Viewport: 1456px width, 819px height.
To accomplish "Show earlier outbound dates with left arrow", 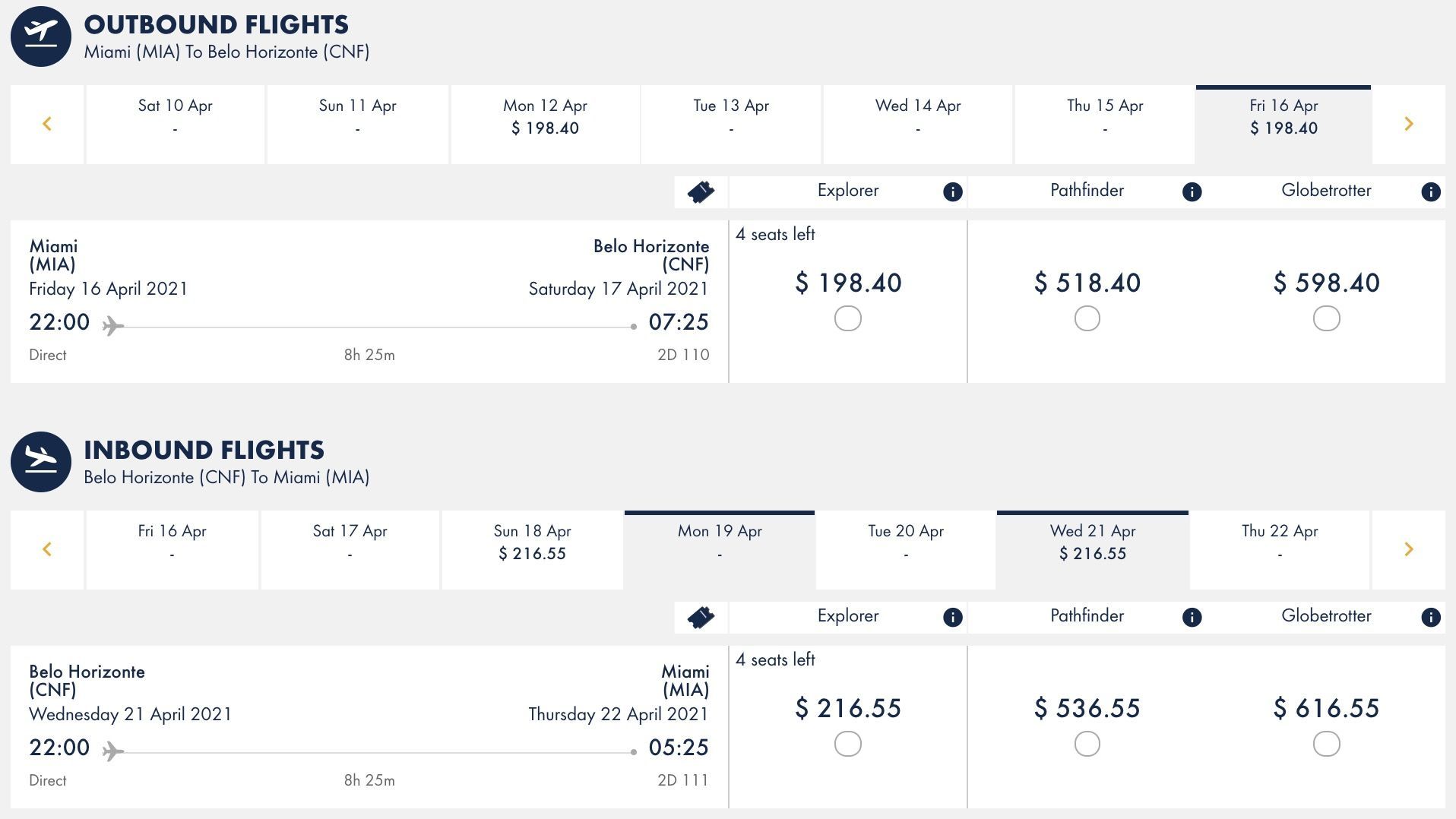I will click(x=47, y=124).
